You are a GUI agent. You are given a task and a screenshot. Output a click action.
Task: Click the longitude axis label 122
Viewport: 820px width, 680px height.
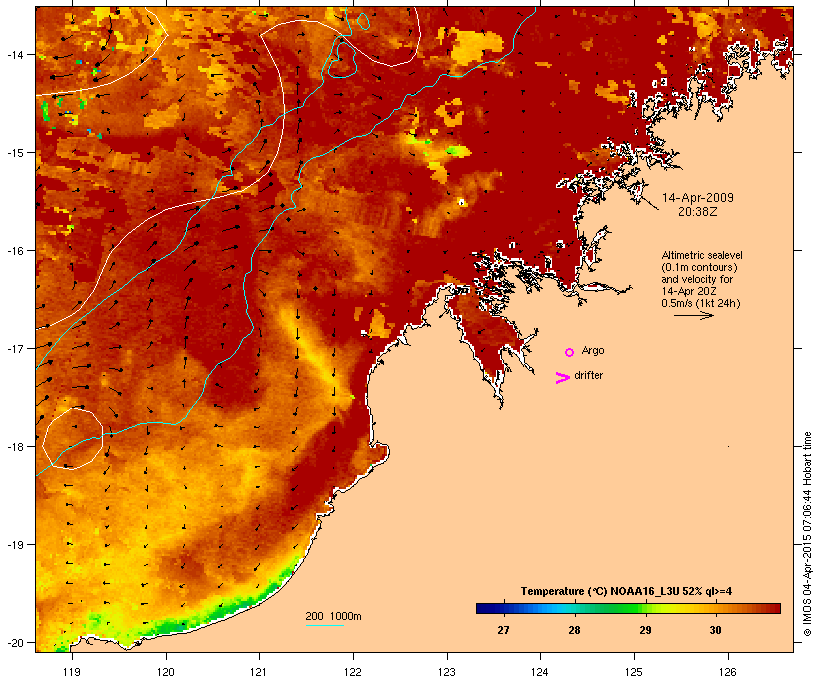pyautogui.click(x=353, y=672)
